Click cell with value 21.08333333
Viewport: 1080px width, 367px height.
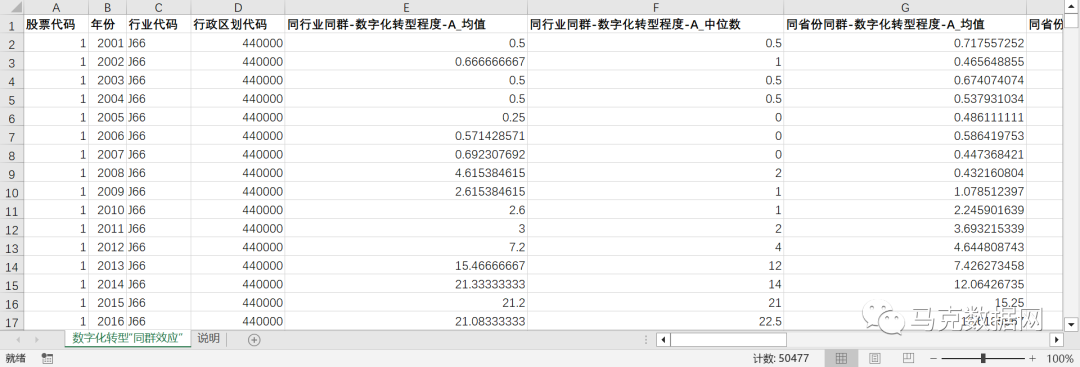click(x=406, y=321)
